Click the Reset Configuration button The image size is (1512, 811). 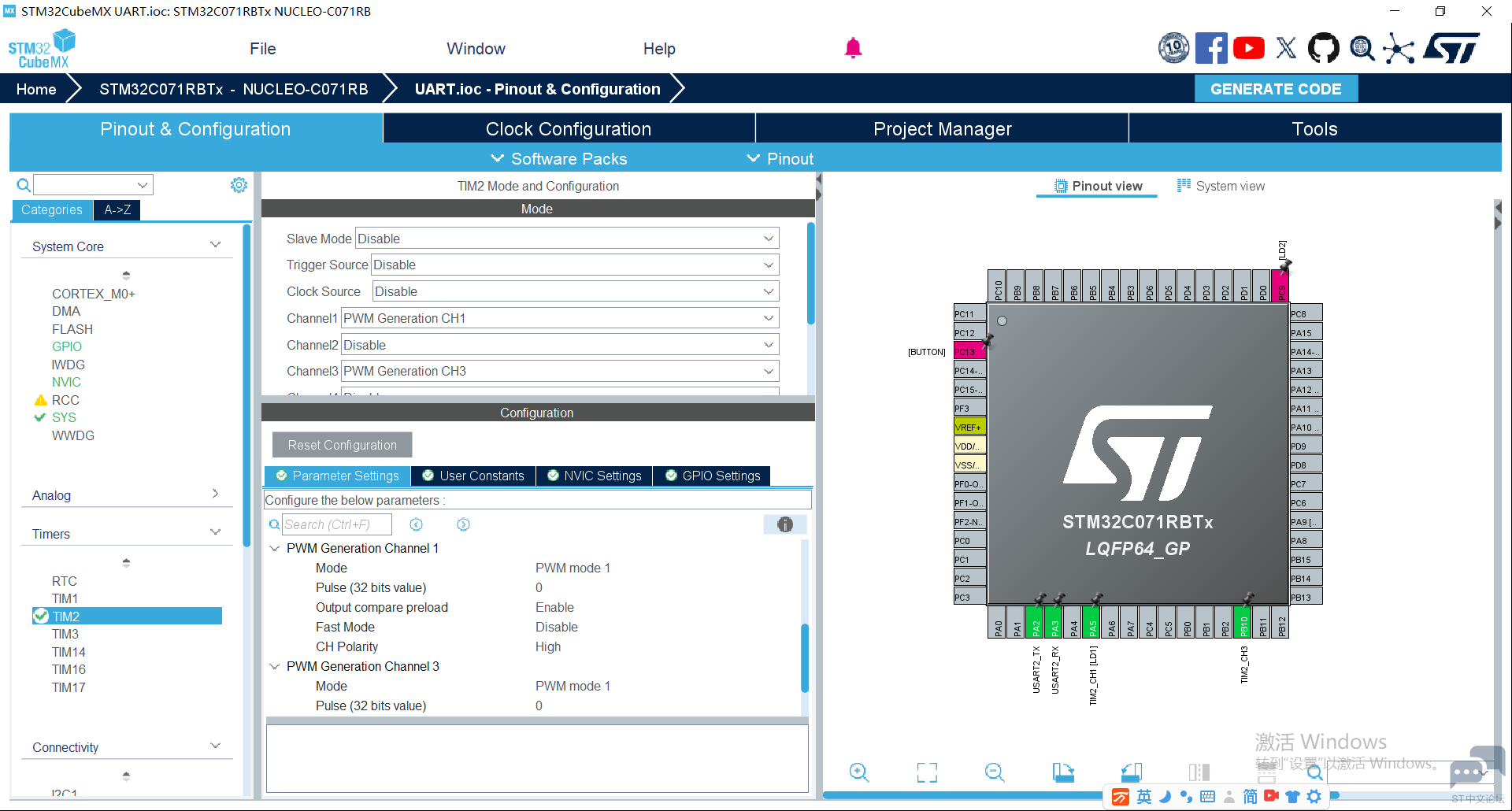[x=343, y=445]
